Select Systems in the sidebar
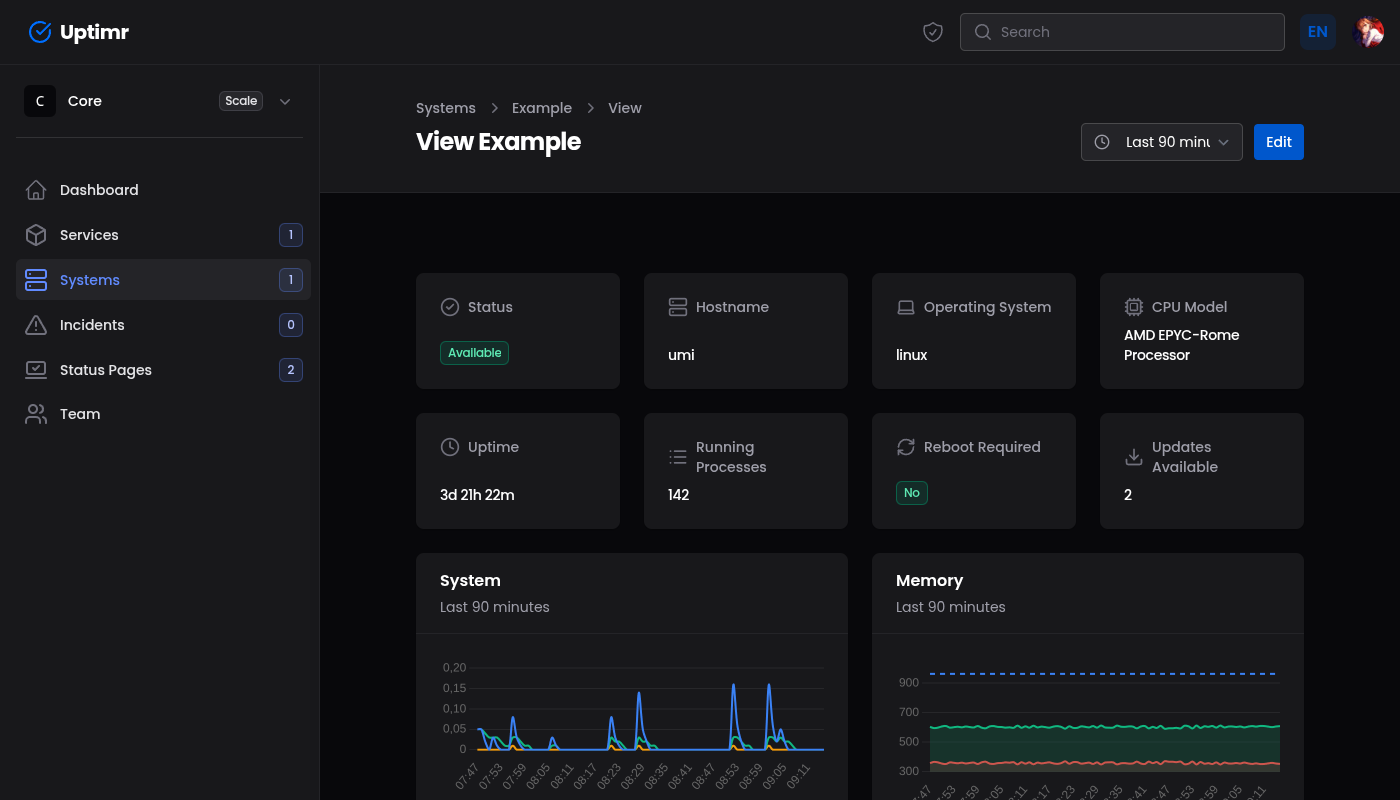The width and height of the screenshot is (1400, 800). (163, 280)
